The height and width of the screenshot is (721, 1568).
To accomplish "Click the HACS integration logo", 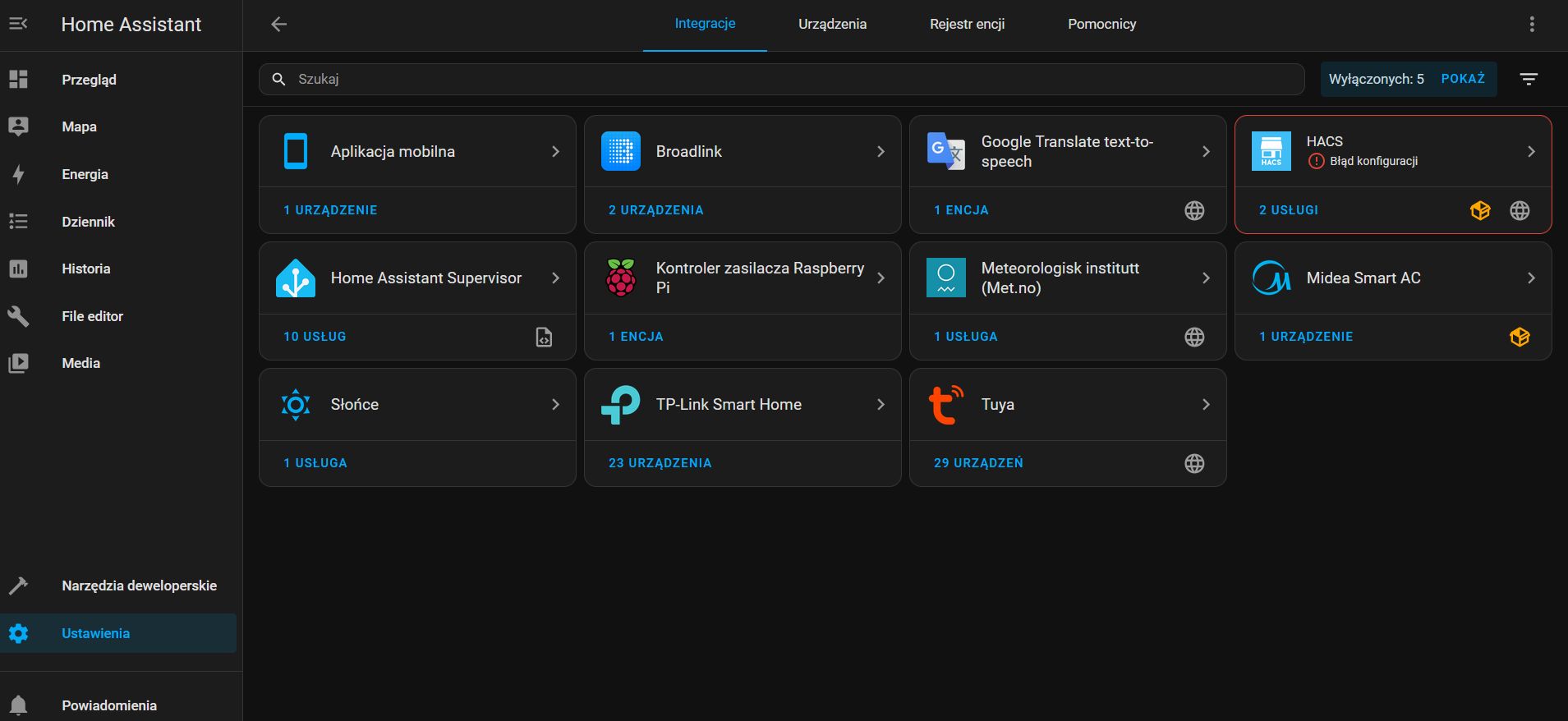I will click(x=1271, y=151).
